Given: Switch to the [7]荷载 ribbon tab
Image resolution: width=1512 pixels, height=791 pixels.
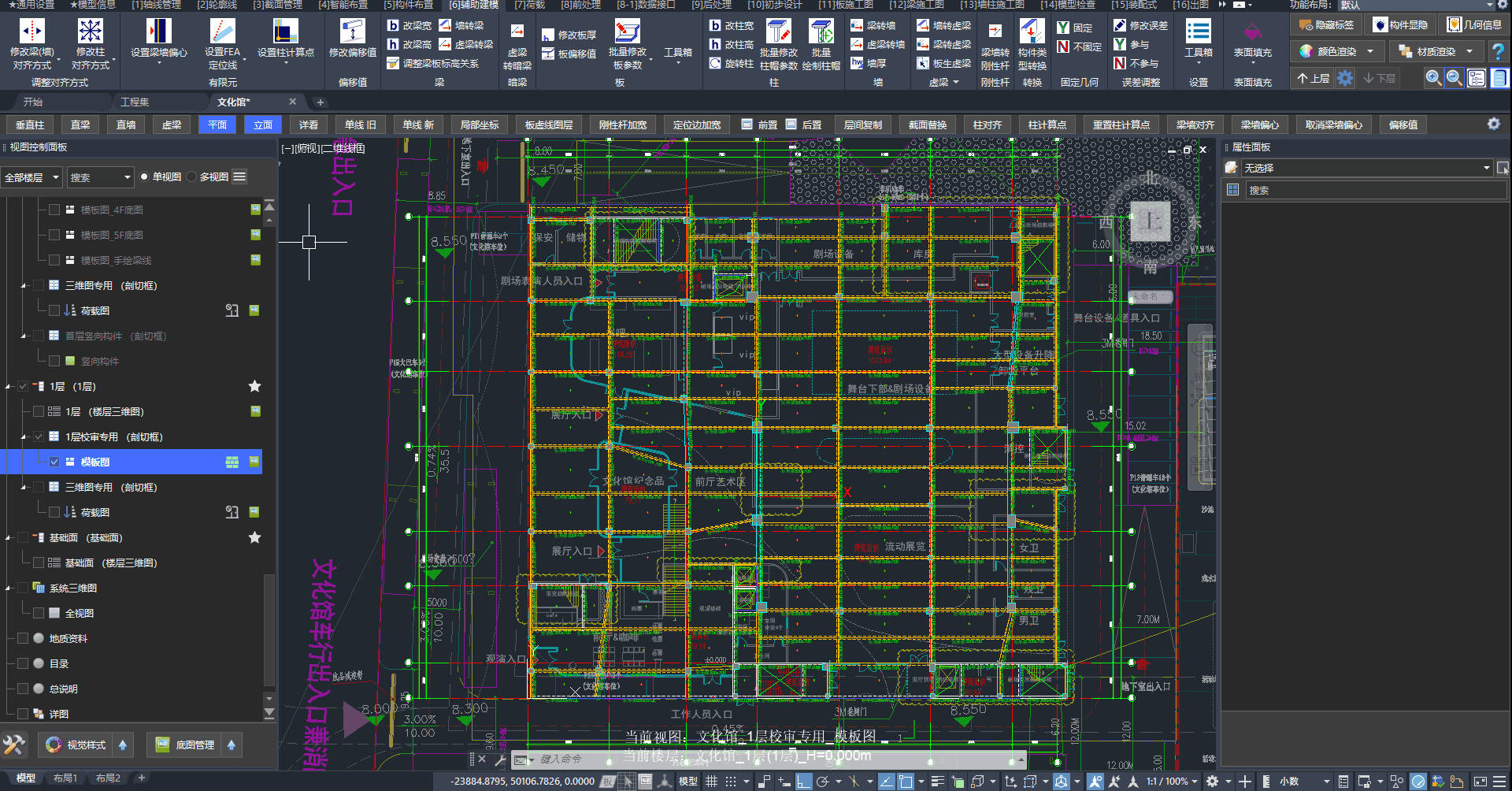Looking at the screenshot, I should (529, 5).
